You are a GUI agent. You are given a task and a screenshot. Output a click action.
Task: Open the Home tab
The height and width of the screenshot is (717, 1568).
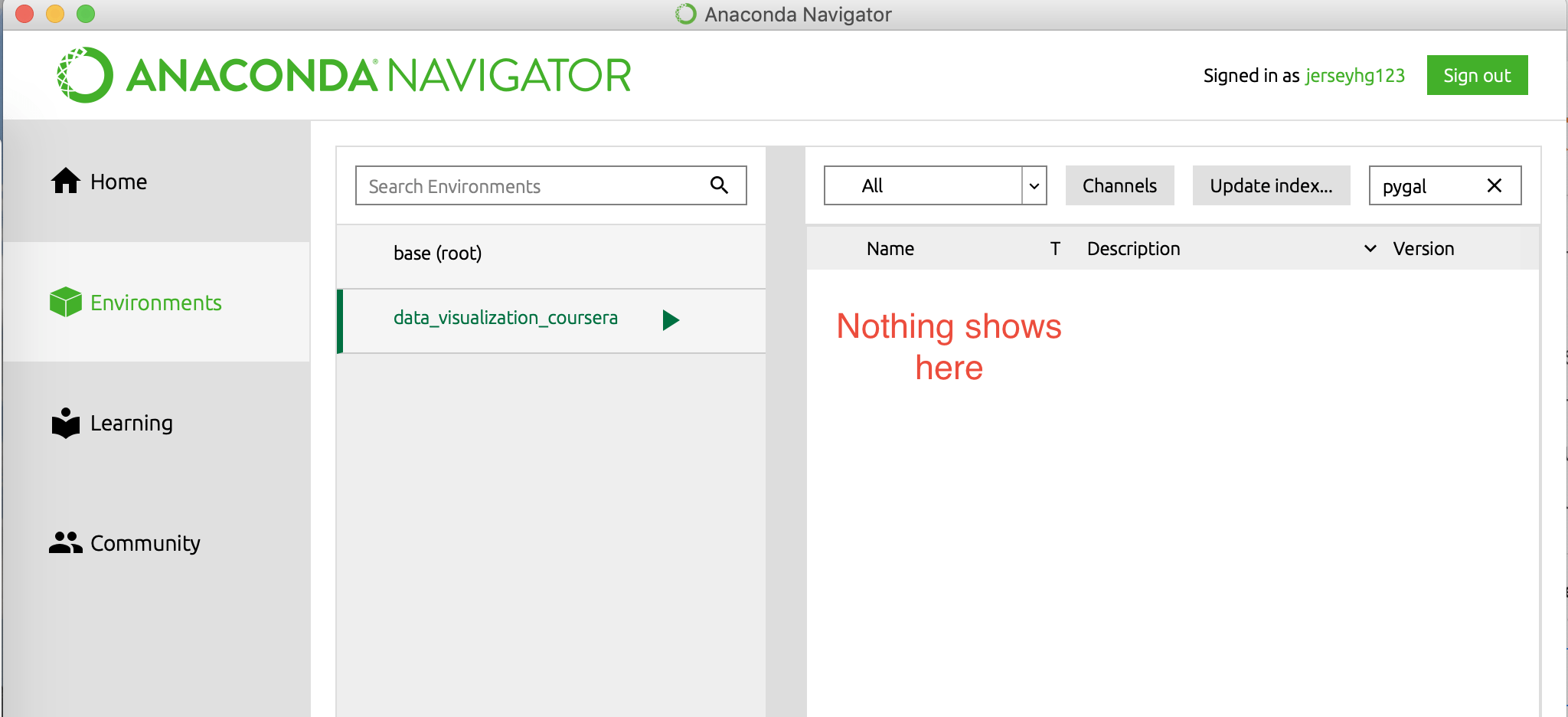[157, 182]
